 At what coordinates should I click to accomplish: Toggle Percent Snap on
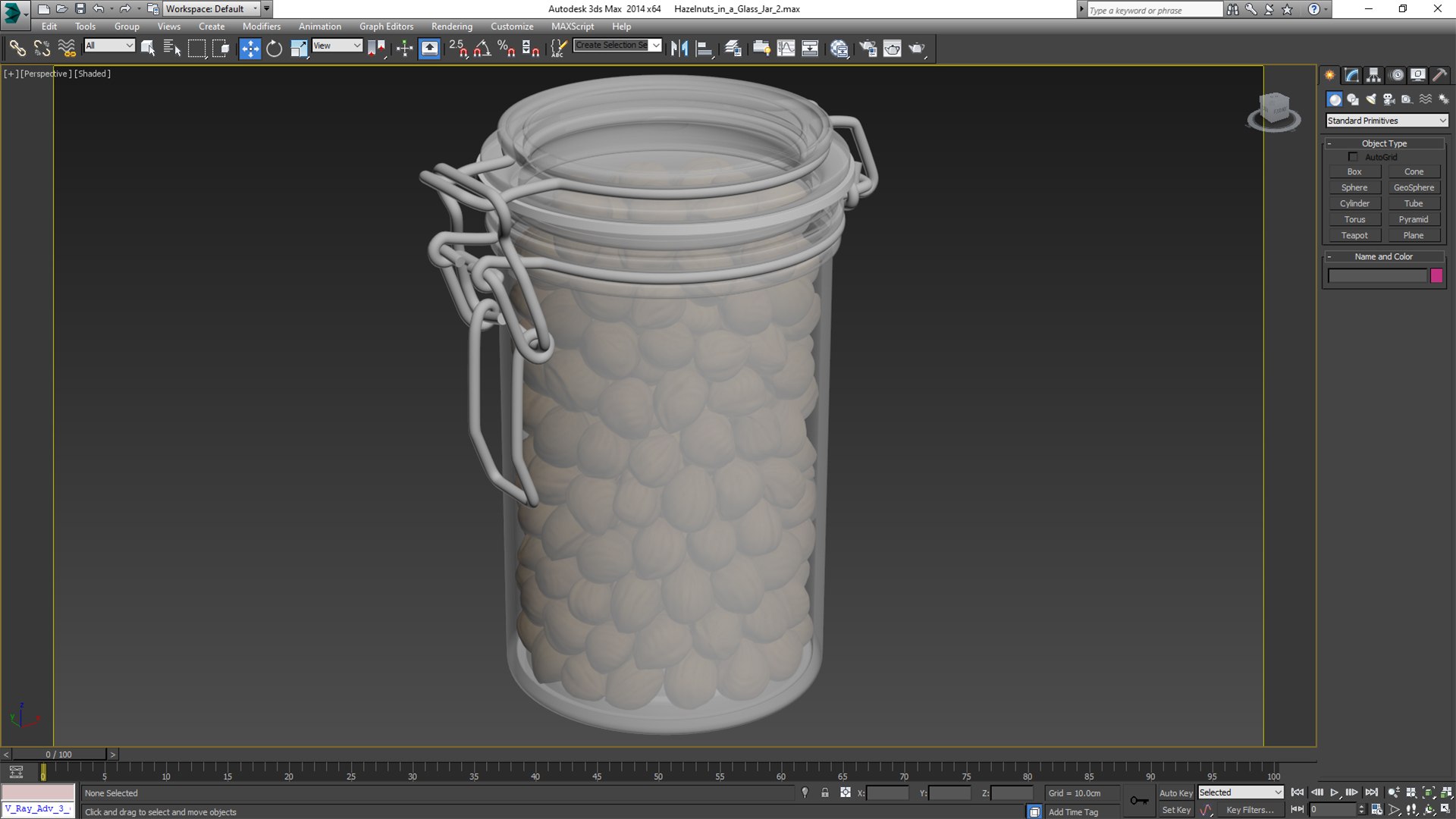point(507,49)
